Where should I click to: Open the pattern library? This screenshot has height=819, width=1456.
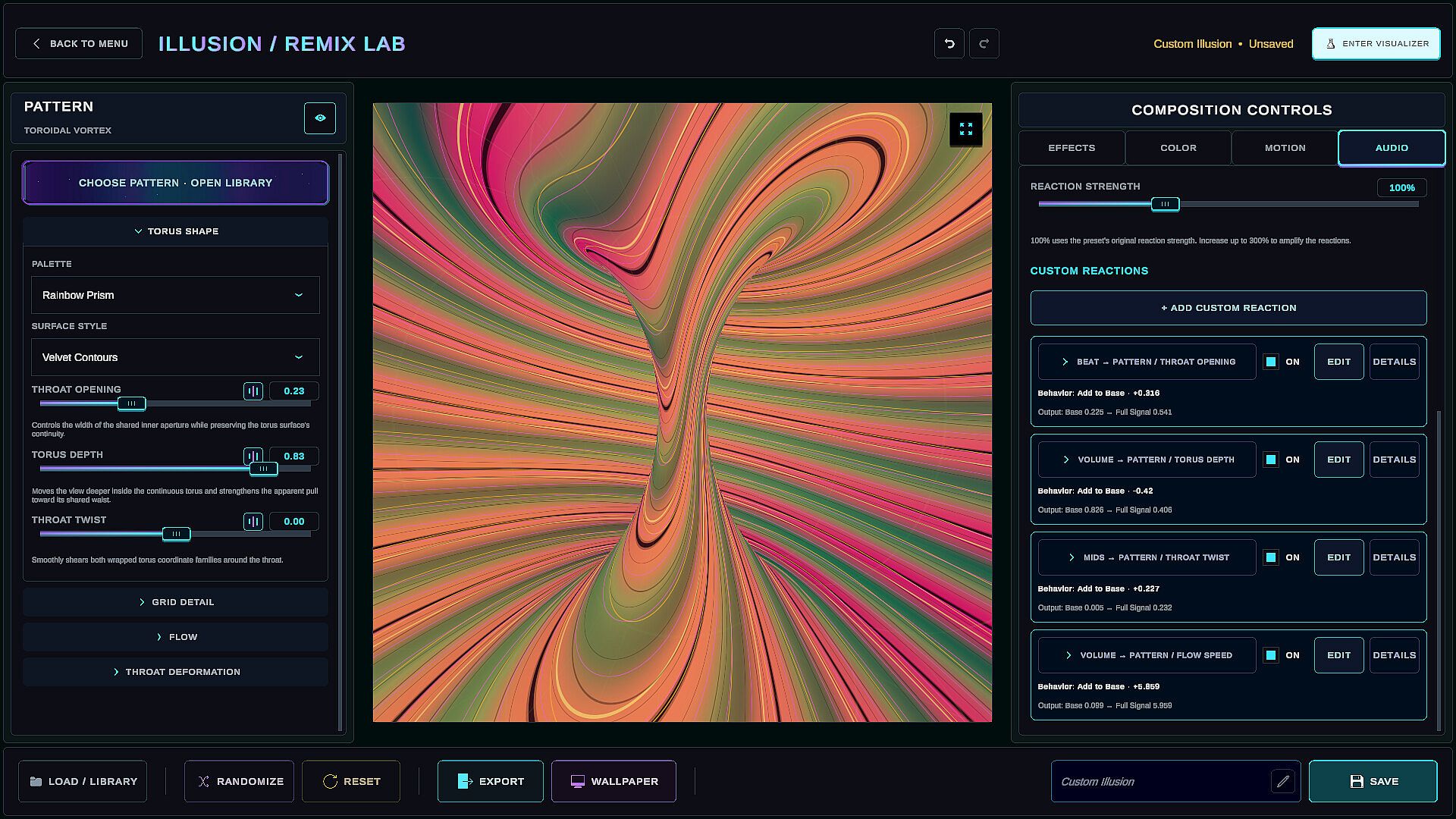pyautogui.click(x=175, y=183)
